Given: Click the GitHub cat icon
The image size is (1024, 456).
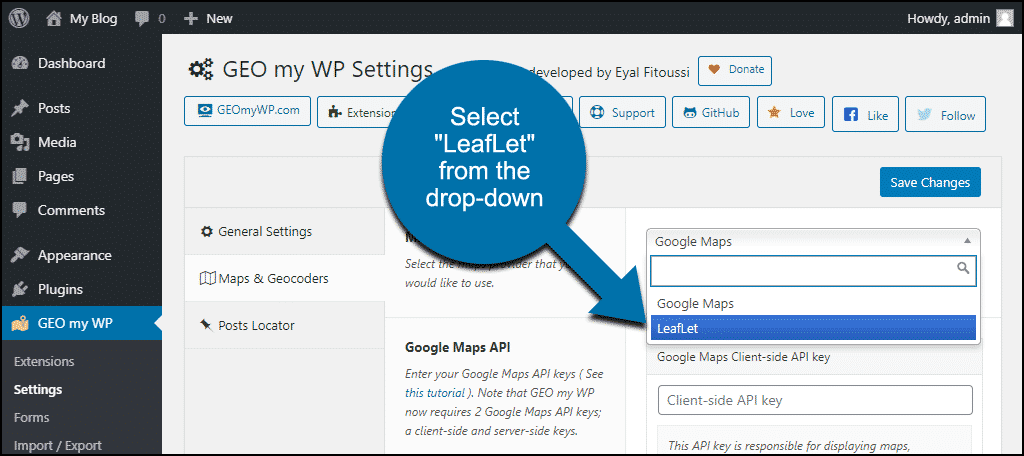Looking at the screenshot, I should [690, 112].
